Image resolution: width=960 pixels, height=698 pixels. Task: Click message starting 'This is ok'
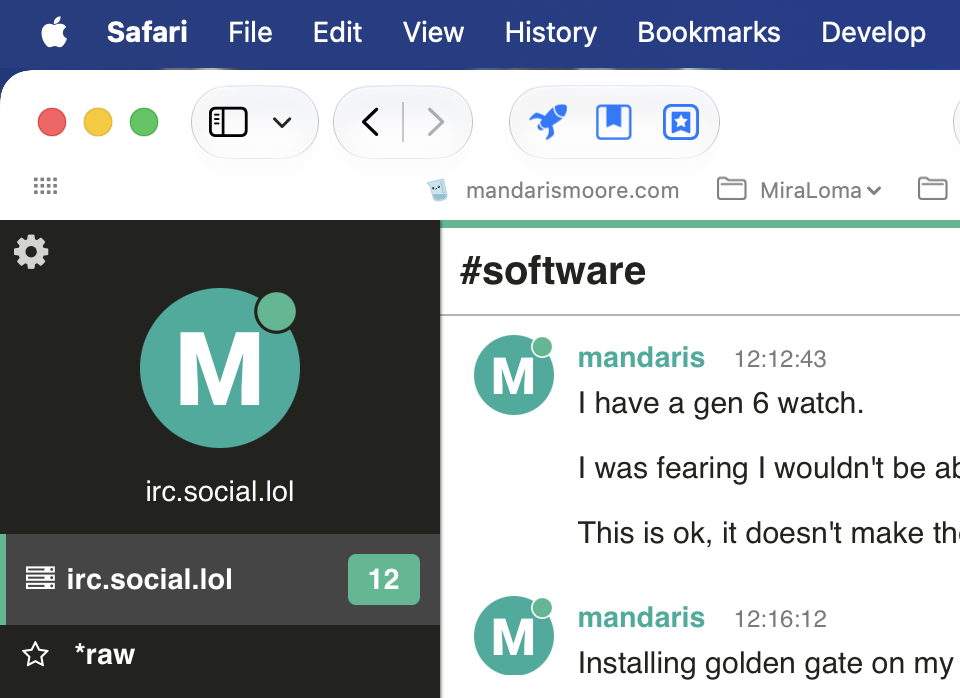click(x=769, y=533)
